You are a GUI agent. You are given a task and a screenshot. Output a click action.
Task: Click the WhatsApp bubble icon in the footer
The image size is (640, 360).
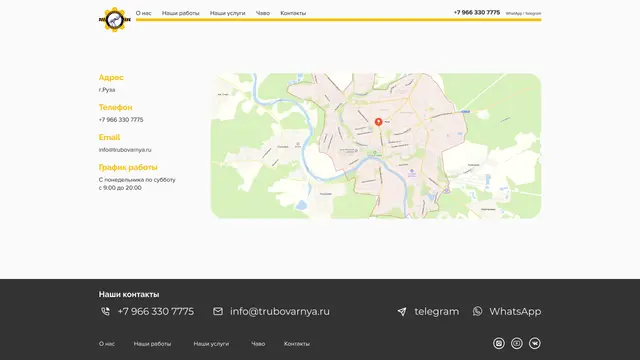(478, 311)
